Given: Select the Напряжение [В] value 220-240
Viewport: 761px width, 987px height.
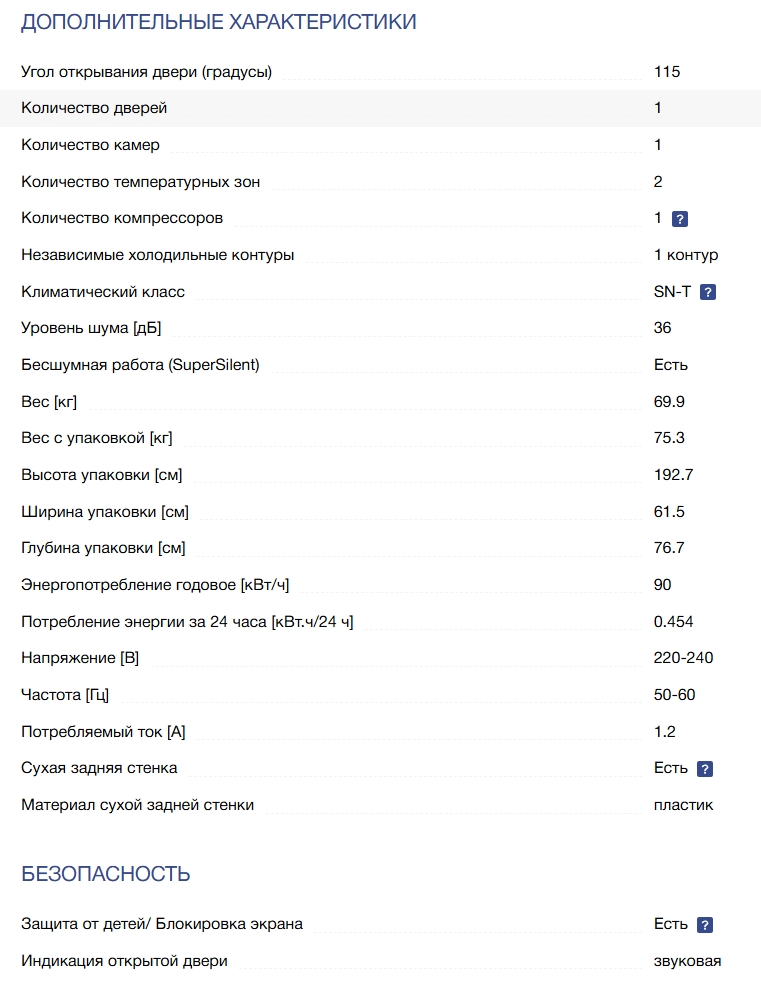Looking at the screenshot, I should pyautogui.click(x=684, y=658).
